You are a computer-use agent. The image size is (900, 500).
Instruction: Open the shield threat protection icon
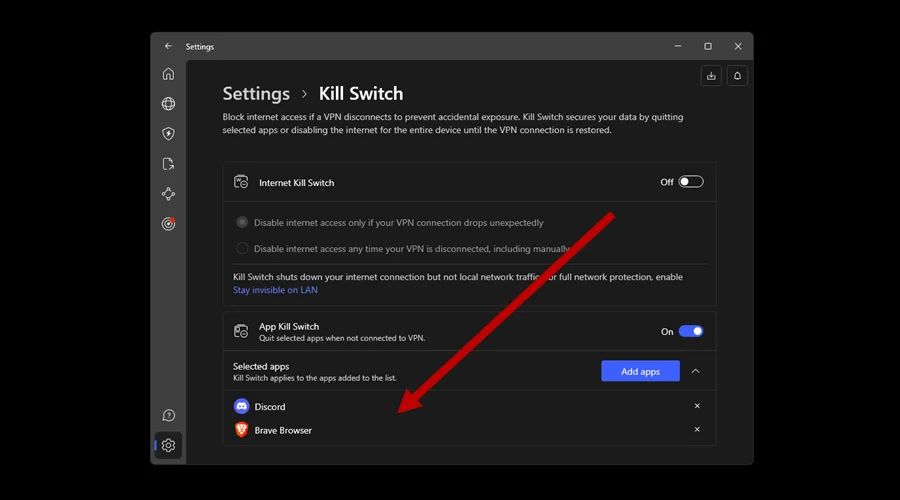pyautogui.click(x=168, y=134)
